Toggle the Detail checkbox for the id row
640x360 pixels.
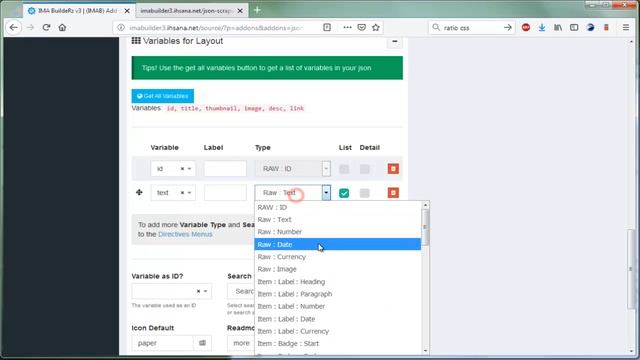pos(364,169)
